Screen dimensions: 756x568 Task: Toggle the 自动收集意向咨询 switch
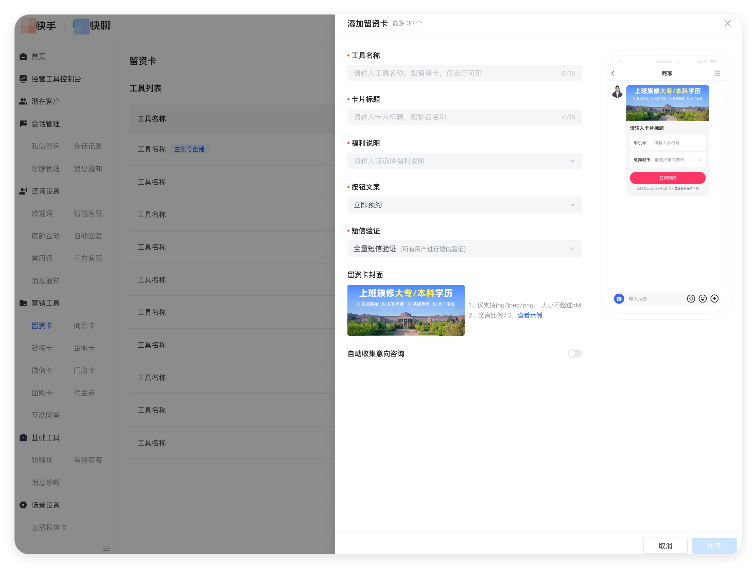[574, 353]
